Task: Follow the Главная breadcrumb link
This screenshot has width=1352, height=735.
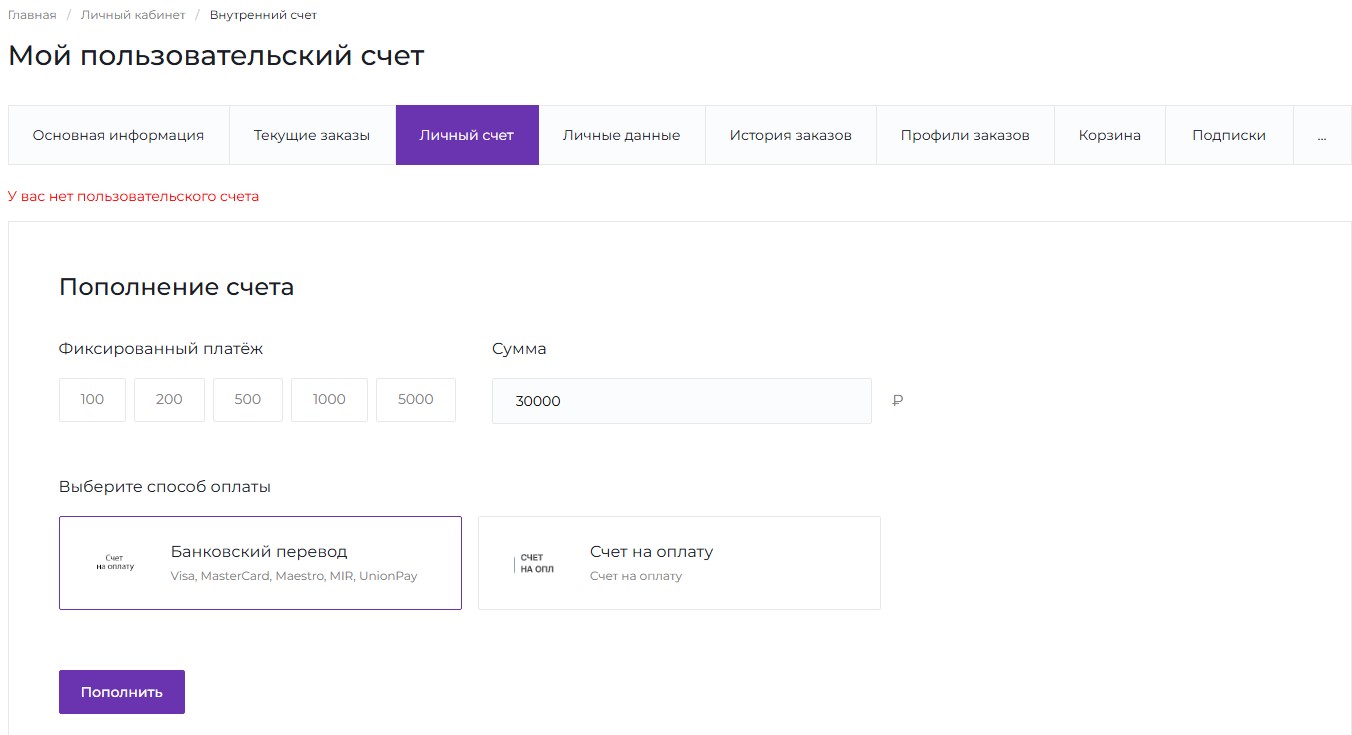Action: [x=32, y=15]
